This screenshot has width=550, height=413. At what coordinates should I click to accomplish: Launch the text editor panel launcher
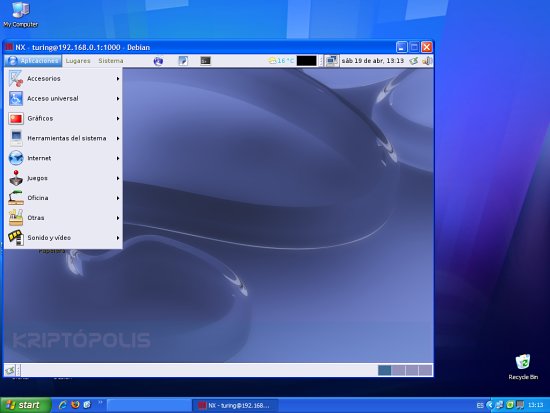183,61
